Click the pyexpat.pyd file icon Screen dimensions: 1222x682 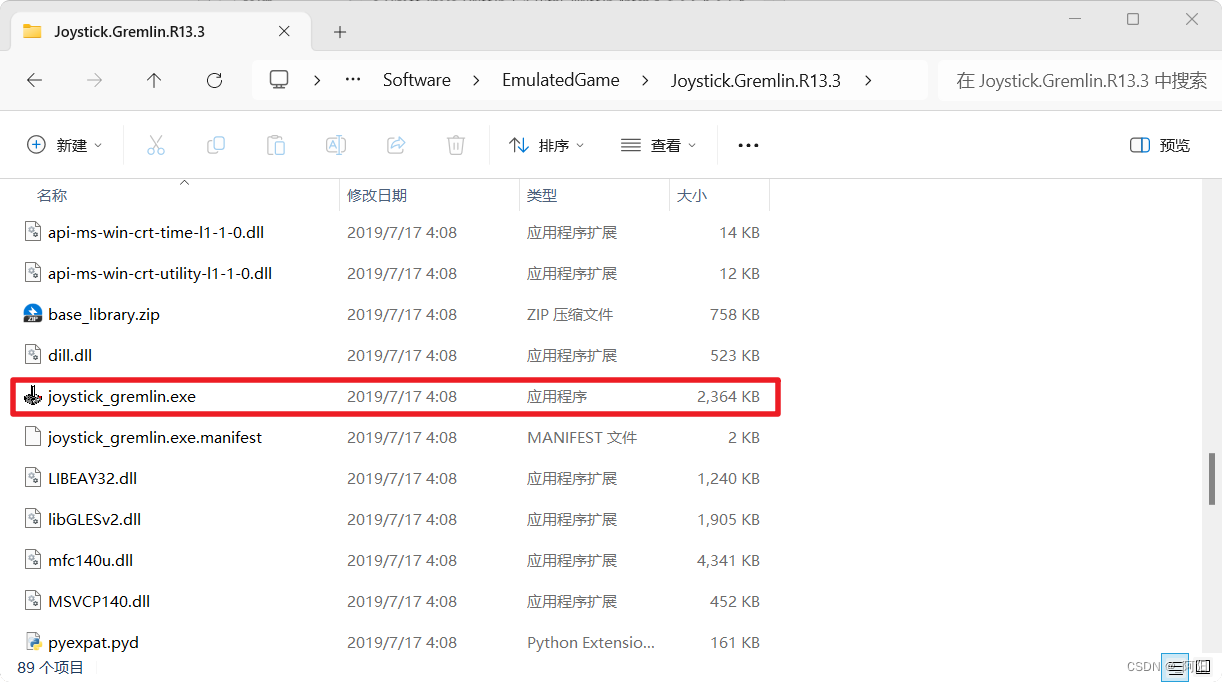[33, 642]
